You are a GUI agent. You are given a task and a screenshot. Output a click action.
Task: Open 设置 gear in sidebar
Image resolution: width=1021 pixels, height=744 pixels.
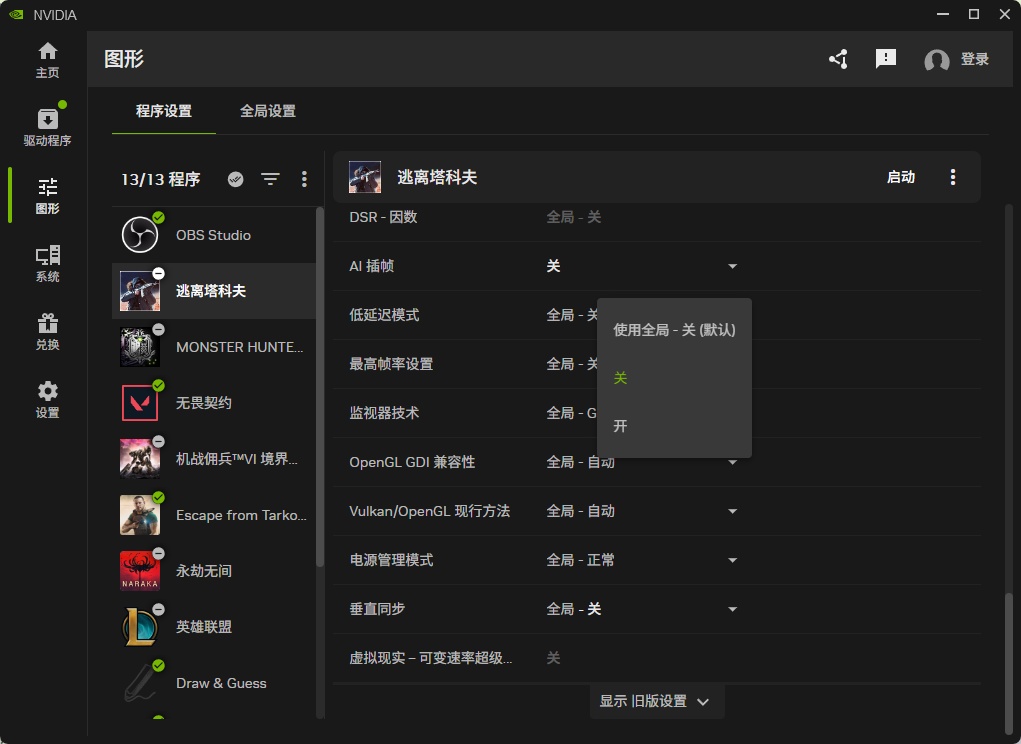tap(47, 400)
